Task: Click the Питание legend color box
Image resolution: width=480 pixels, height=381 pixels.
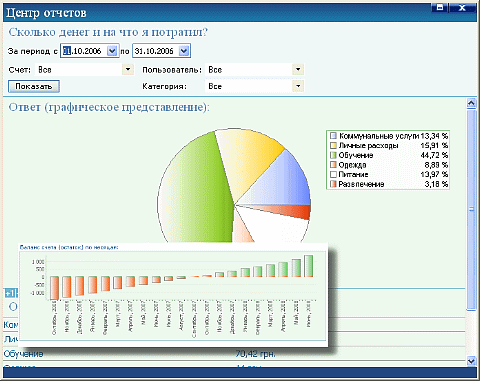Action: (x=333, y=174)
